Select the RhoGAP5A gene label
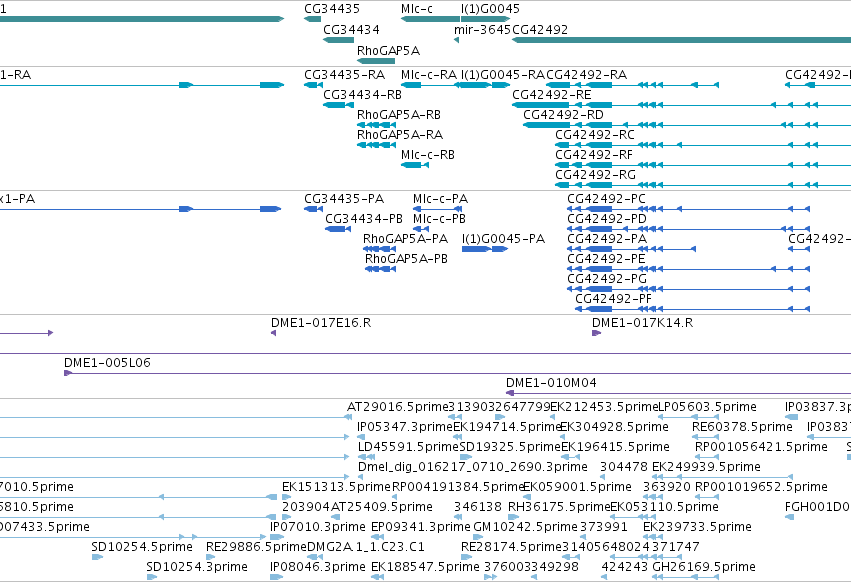 (389, 50)
